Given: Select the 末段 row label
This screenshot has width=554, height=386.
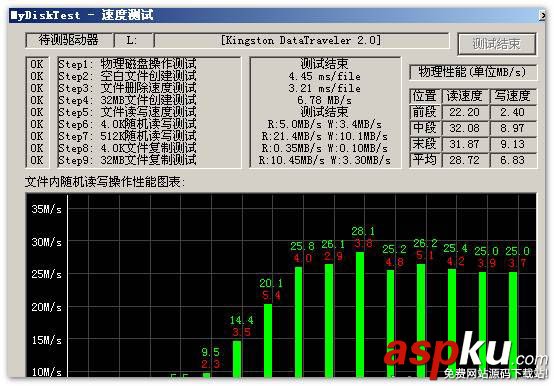Looking at the screenshot, I should (x=425, y=144).
